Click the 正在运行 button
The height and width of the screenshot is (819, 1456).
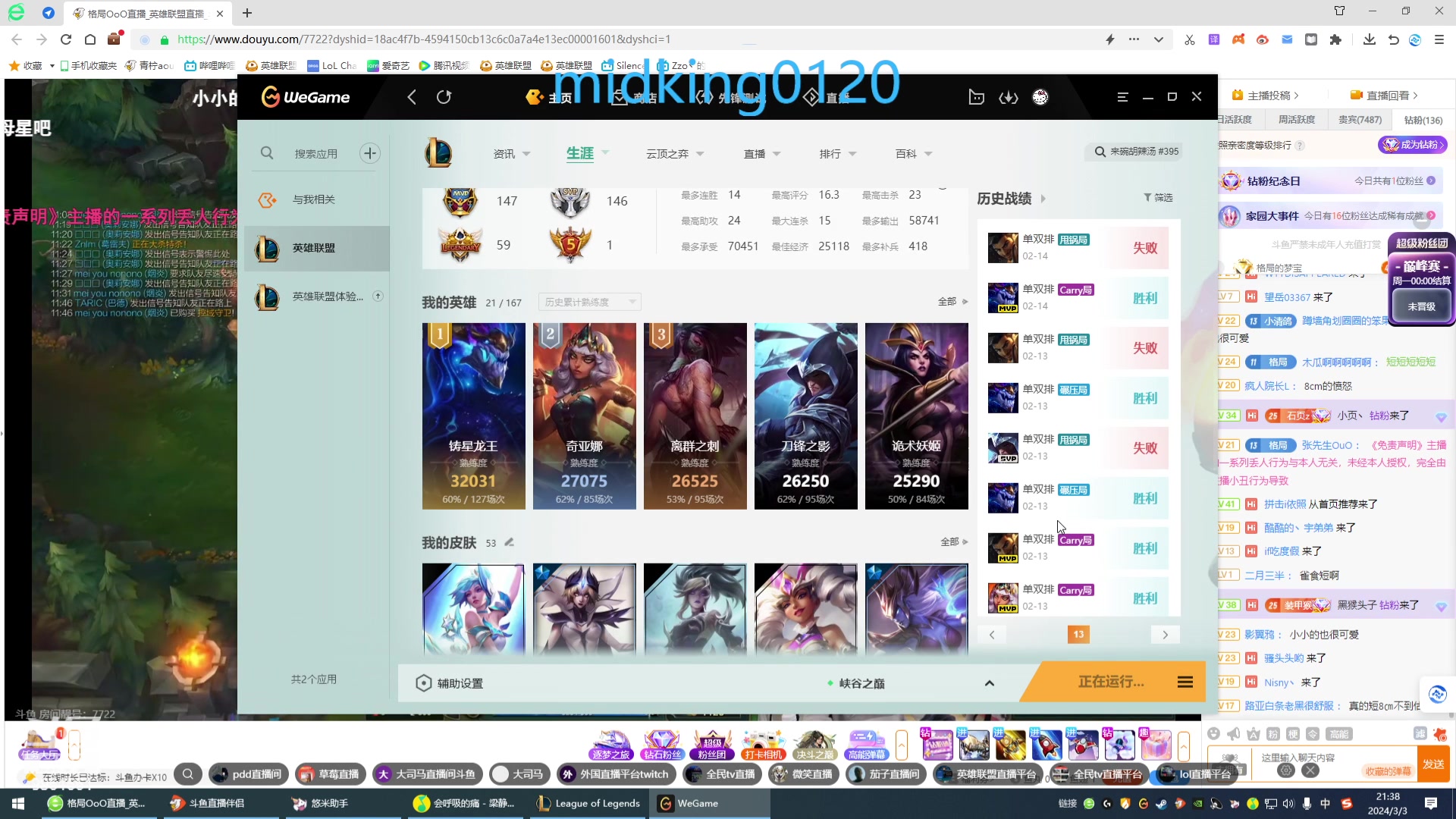tap(1111, 682)
